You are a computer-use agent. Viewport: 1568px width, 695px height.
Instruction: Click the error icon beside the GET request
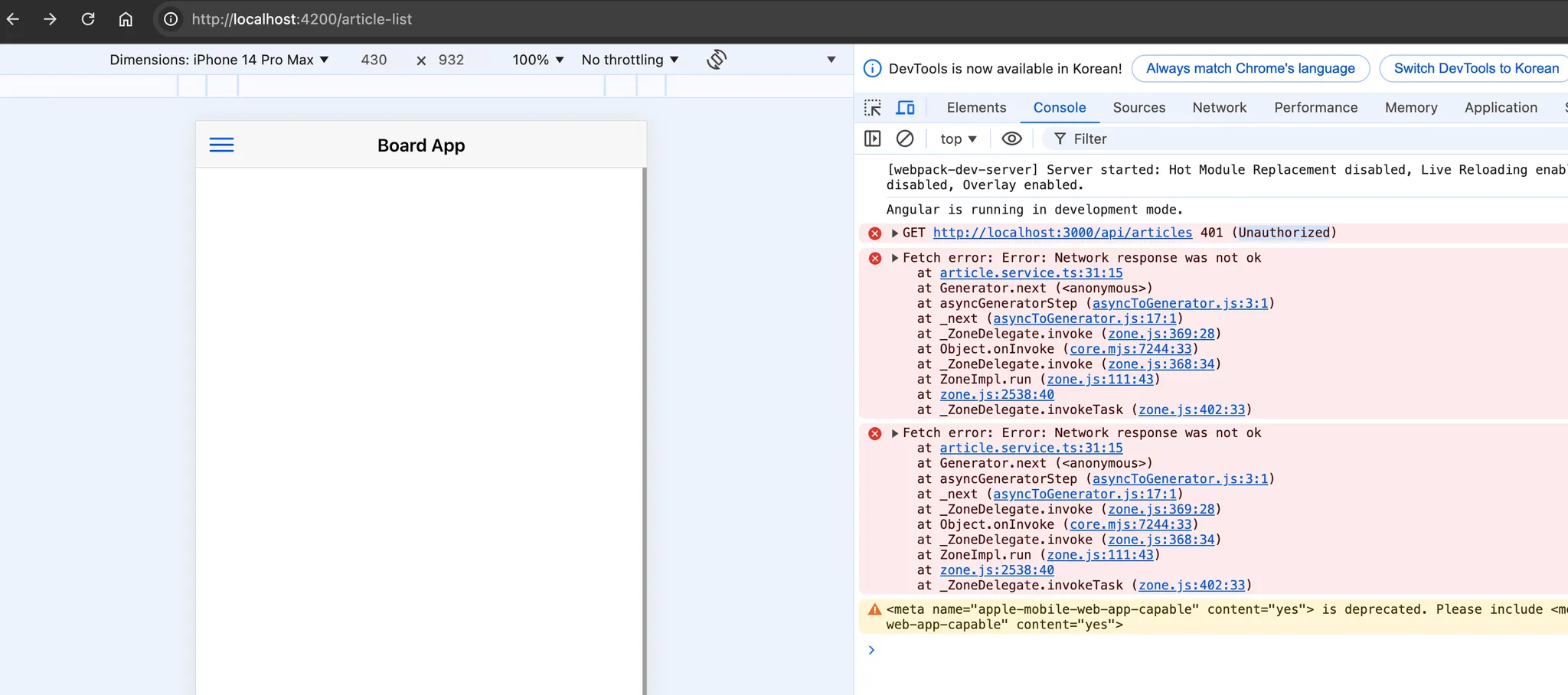pyautogui.click(x=875, y=233)
